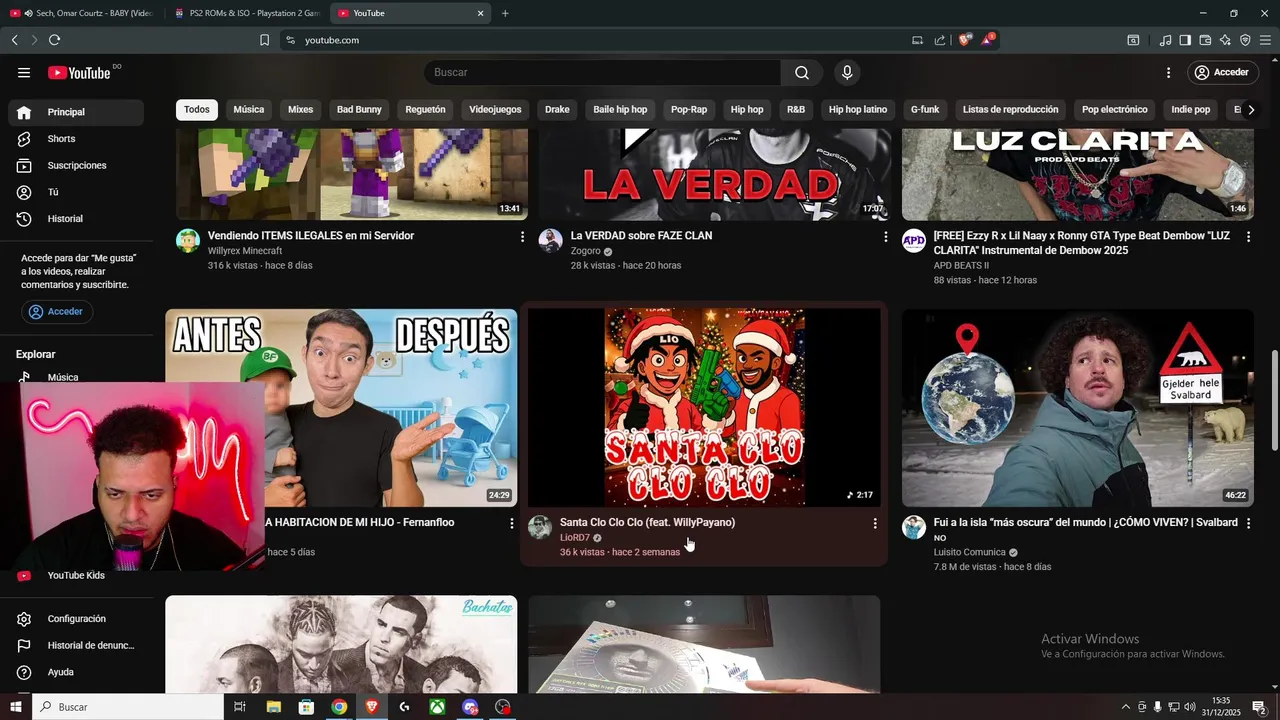Open LioRD7 channel link

click(575, 538)
